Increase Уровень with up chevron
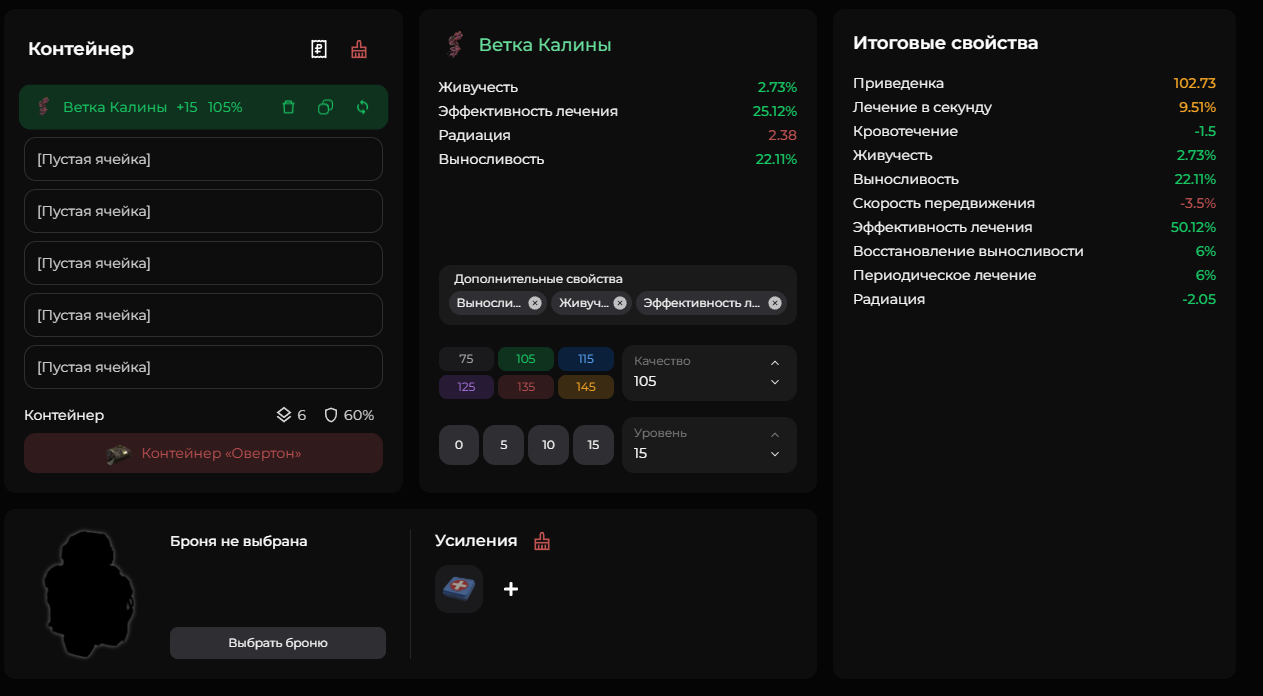Viewport: 1263px width, 696px height. (x=775, y=435)
